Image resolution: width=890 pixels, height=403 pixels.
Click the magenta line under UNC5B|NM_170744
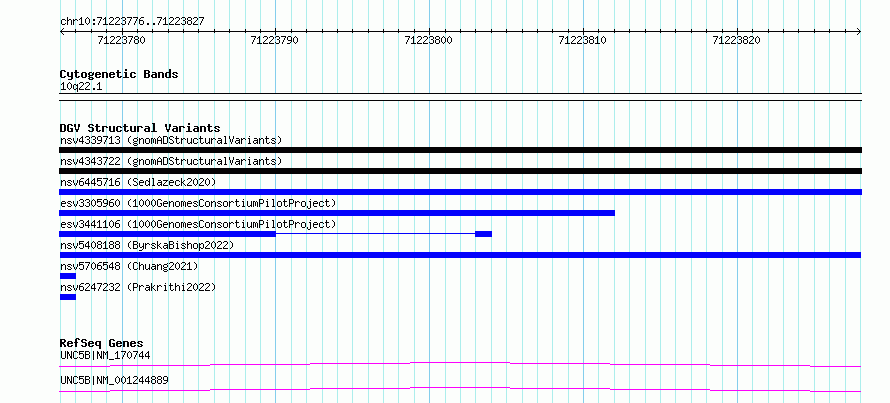pos(460,364)
